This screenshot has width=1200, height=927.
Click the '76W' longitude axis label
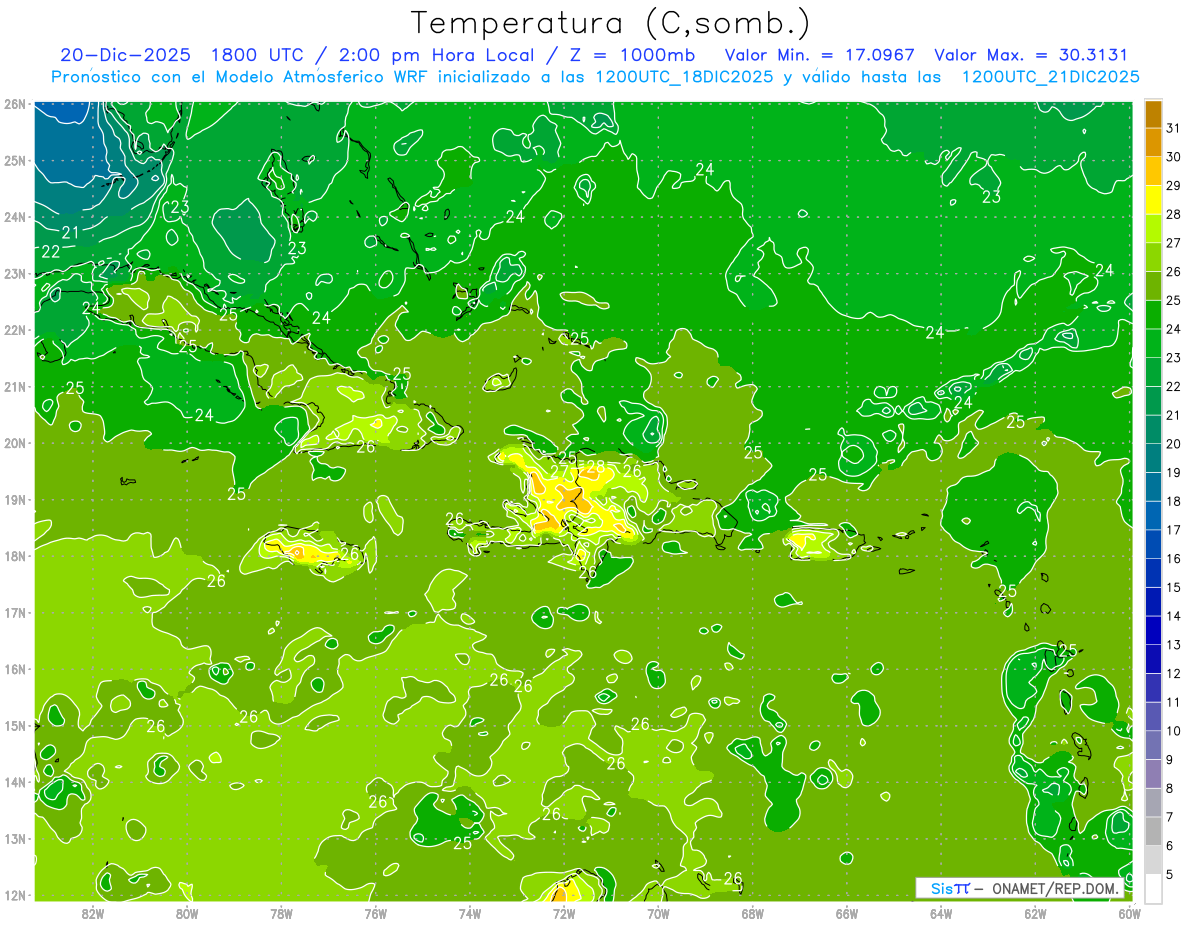(x=375, y=913)
